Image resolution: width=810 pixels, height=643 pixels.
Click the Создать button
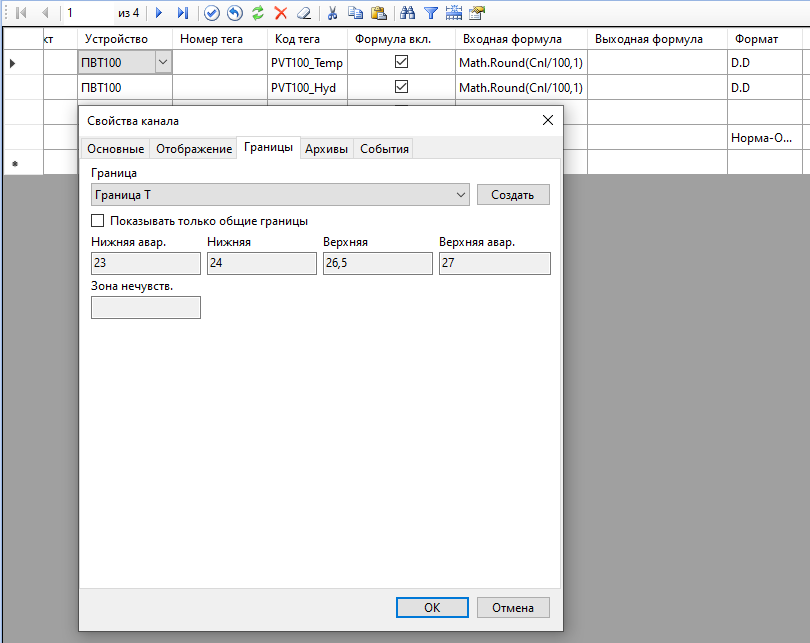pyautogui.click(x=513, y=195)
